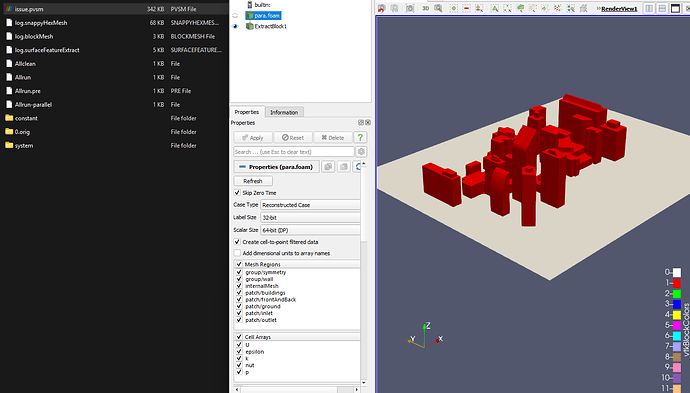
Task: Open the Case Type dropdown
Action: pos(310,205)
